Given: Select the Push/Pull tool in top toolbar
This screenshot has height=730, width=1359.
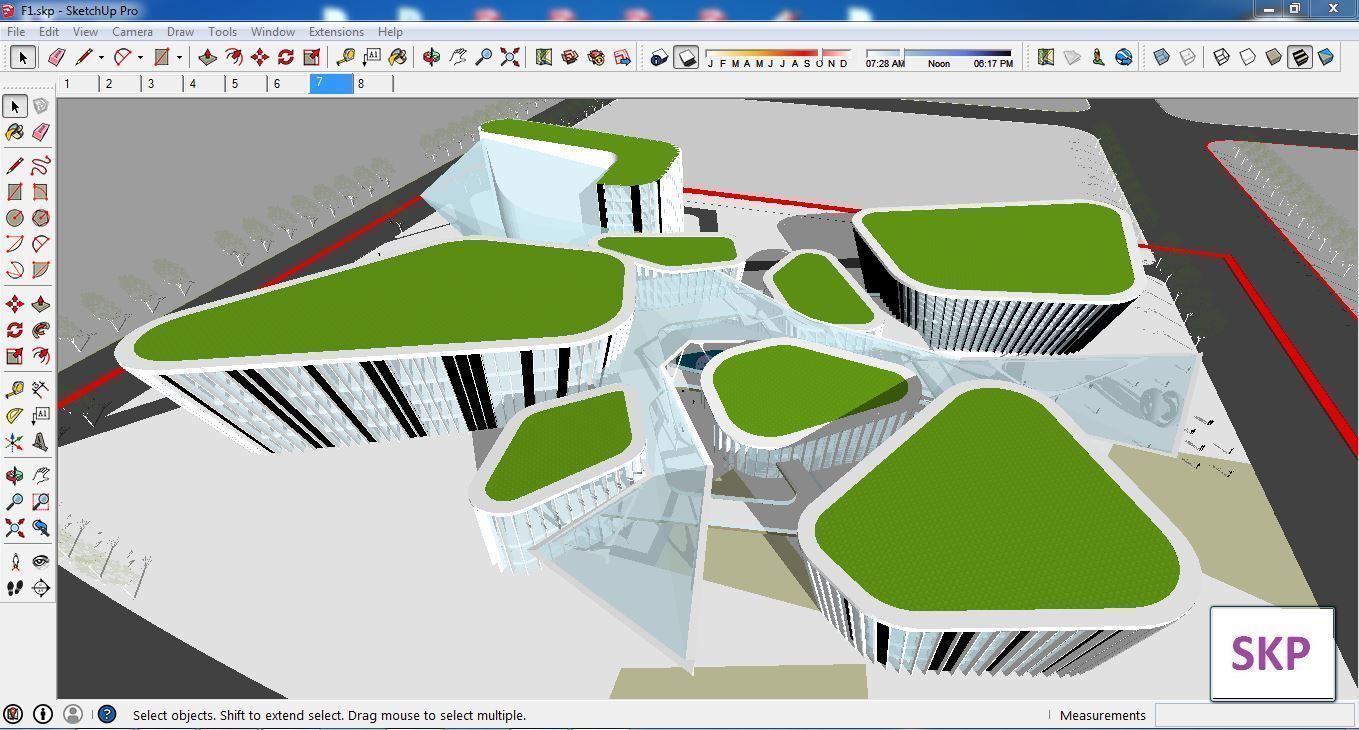Looking at the screenshot, I should [207, 58].
